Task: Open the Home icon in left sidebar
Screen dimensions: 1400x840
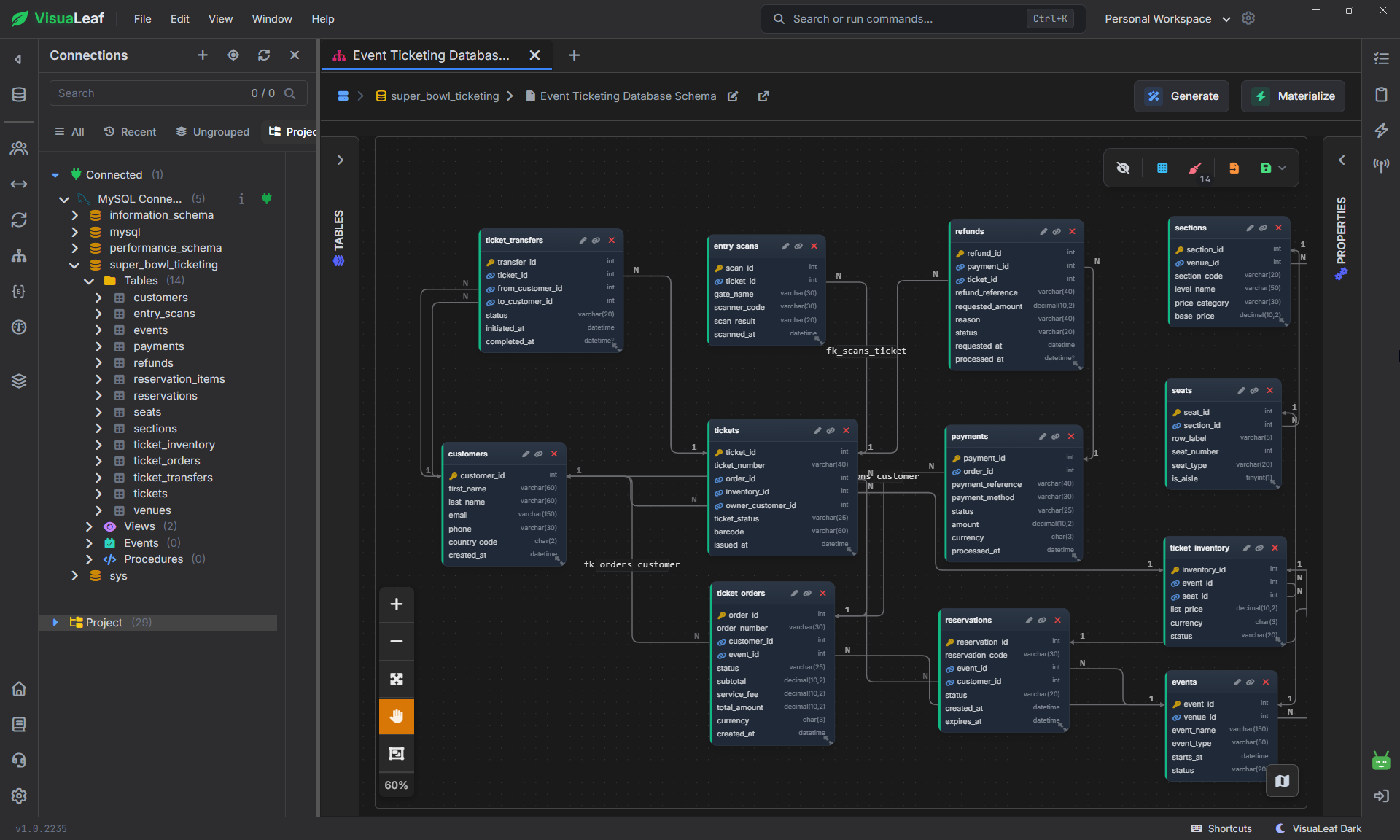Action: pos(19,689)
